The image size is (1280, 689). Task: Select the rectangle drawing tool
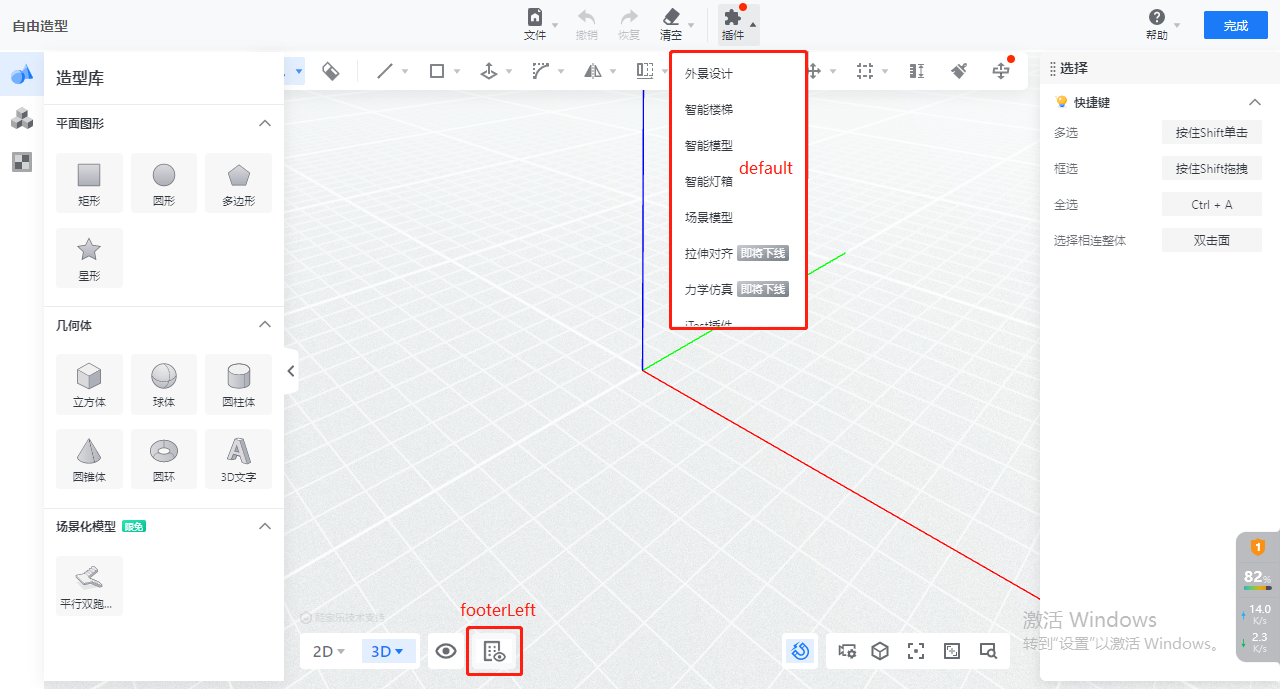[x=437, y=71]
